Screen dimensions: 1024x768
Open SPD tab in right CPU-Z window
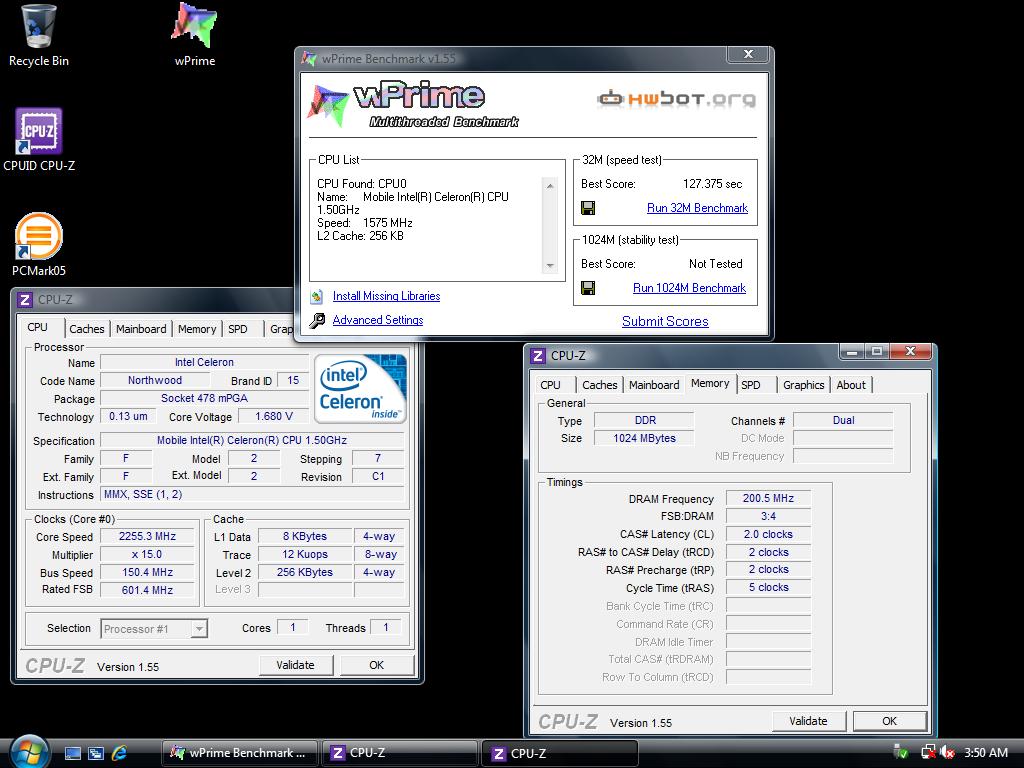(x=751, y=385)
